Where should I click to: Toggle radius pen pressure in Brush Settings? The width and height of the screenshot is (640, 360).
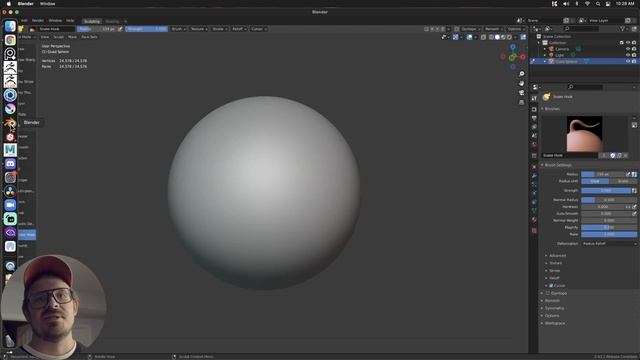point(628,174)
